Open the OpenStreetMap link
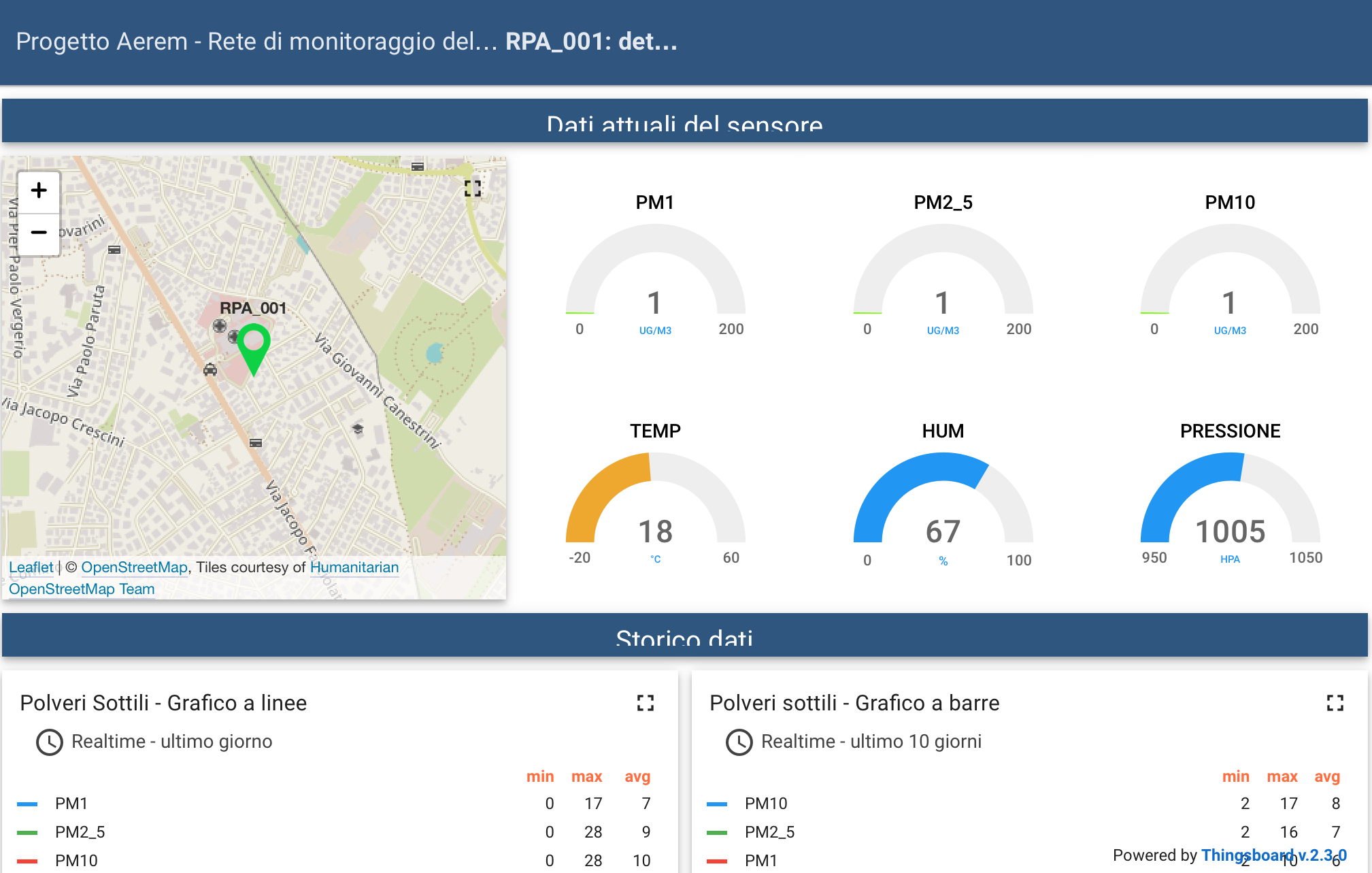Image resolution: width=1372 pixels, height=873 pixels. point(134,567)
